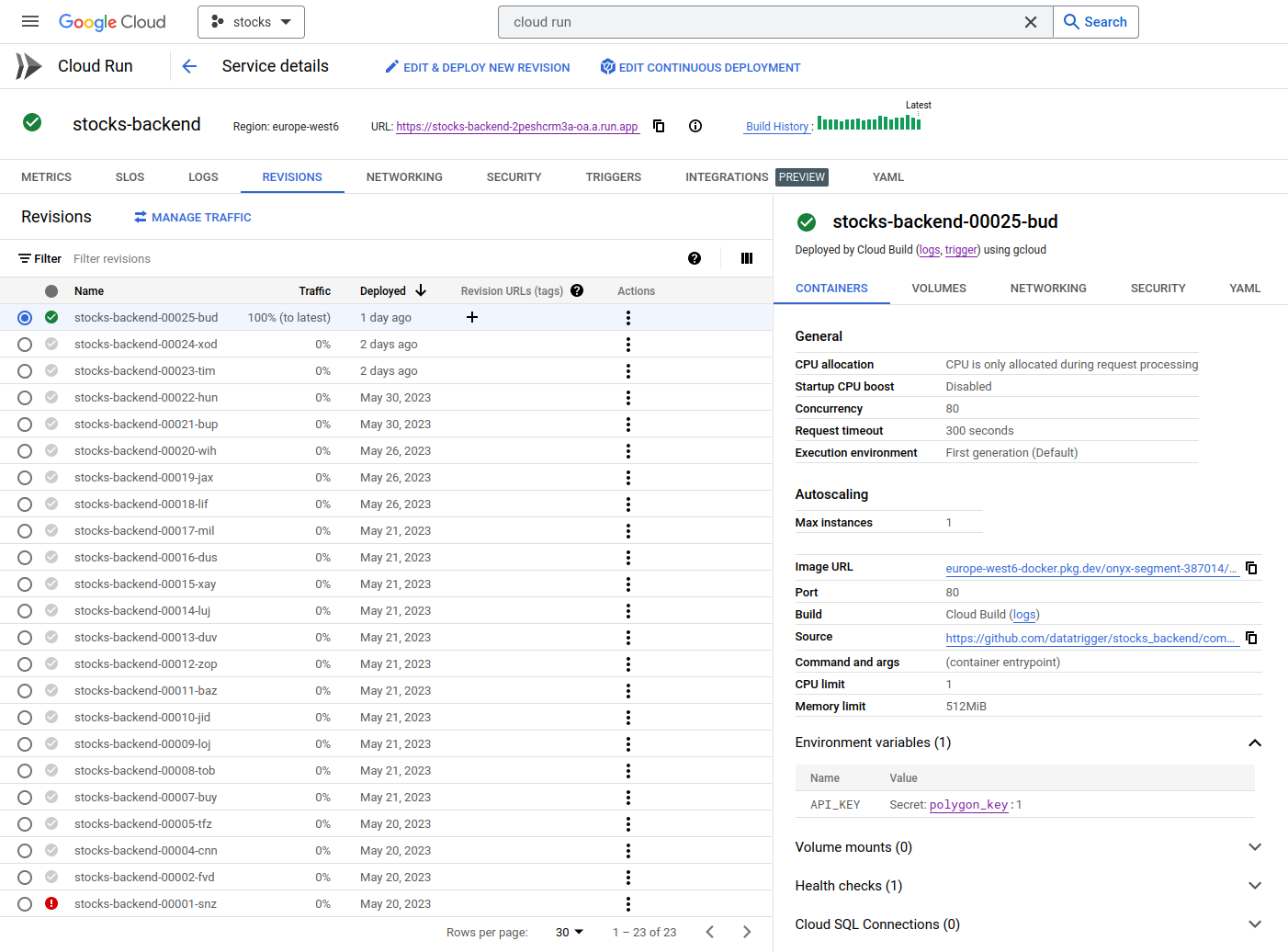Open the NETWORKING service tab

[404, 176]
